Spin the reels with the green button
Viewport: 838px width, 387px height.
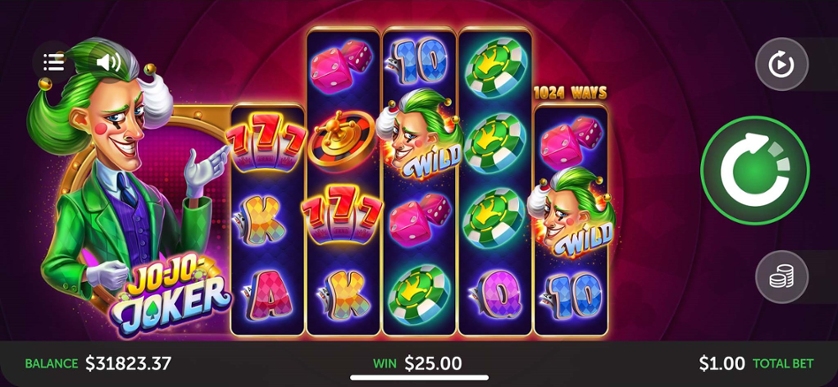(755, 171)
